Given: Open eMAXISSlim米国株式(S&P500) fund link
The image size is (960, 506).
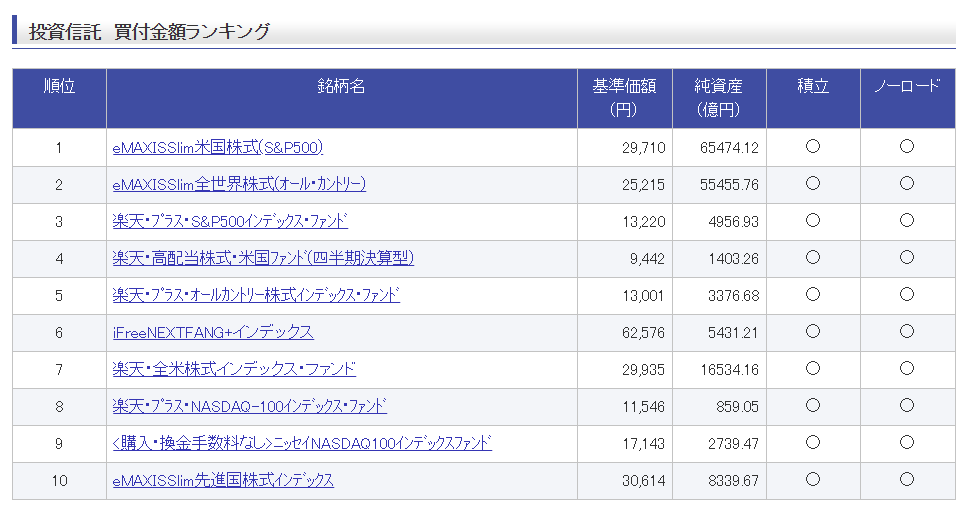Looking at the screenshot, I should pyautogui.click(x=217, y=147).
